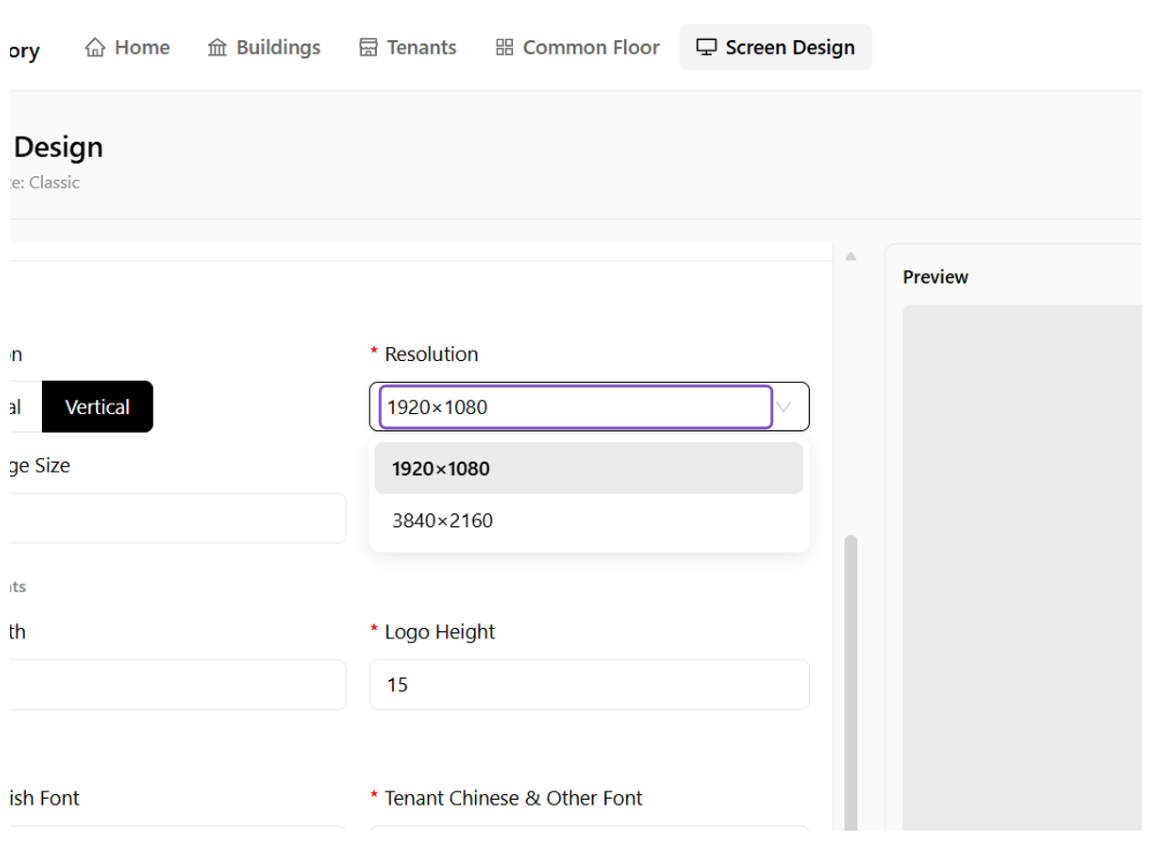
Task: Click the Logo Height field
Action: coord(589,685)
